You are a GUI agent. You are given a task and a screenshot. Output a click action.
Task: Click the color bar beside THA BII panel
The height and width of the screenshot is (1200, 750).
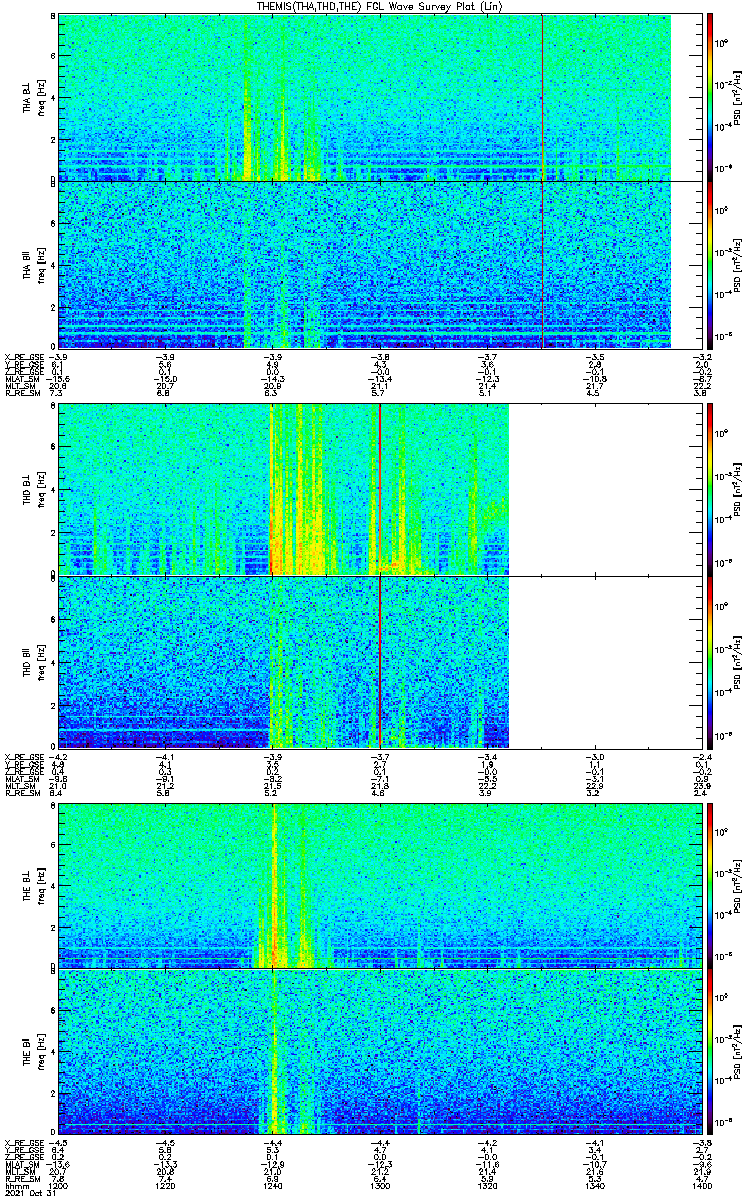(710, 264)
